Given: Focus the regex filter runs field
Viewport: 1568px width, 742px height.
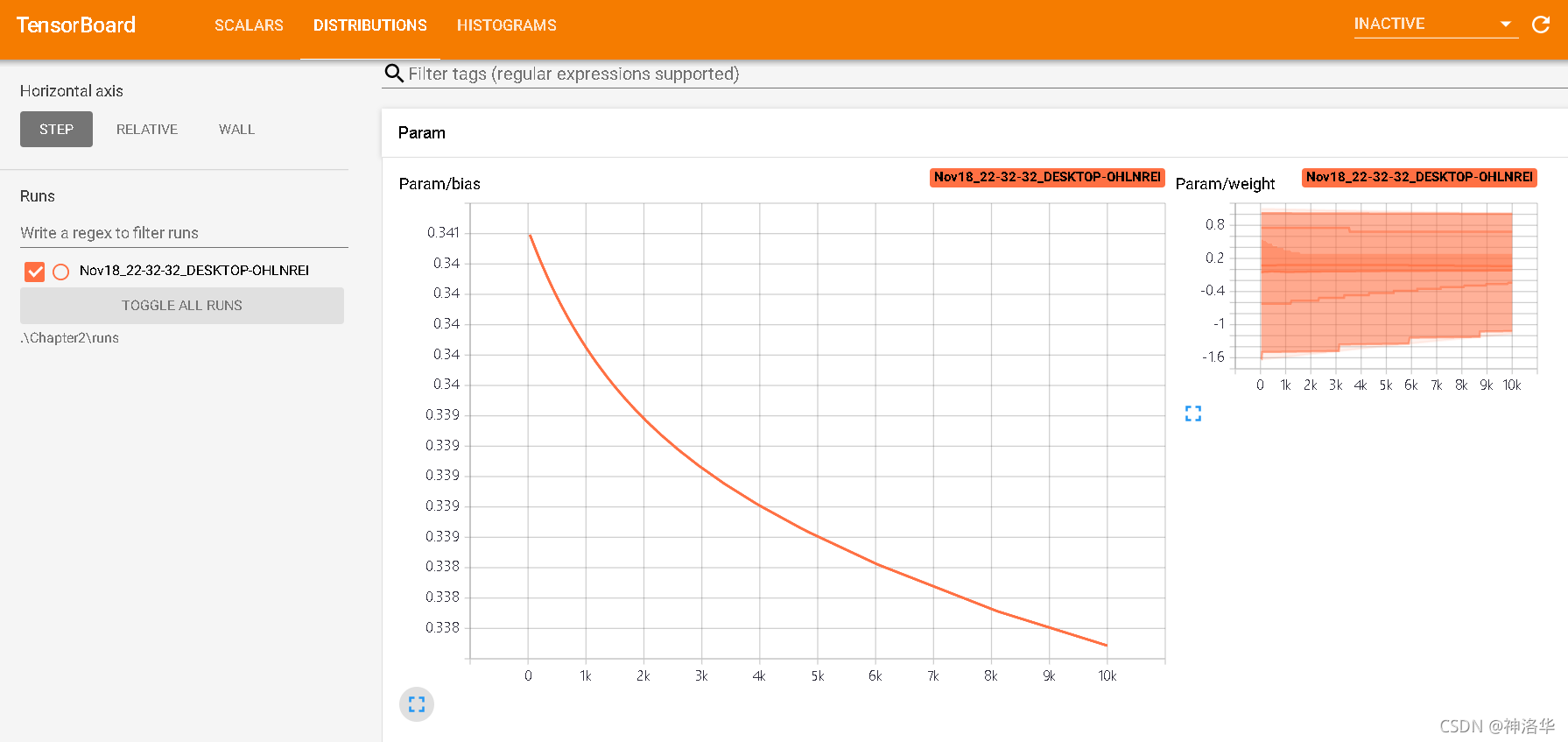Looking at the screenshot, I should (x=184, y=233).
